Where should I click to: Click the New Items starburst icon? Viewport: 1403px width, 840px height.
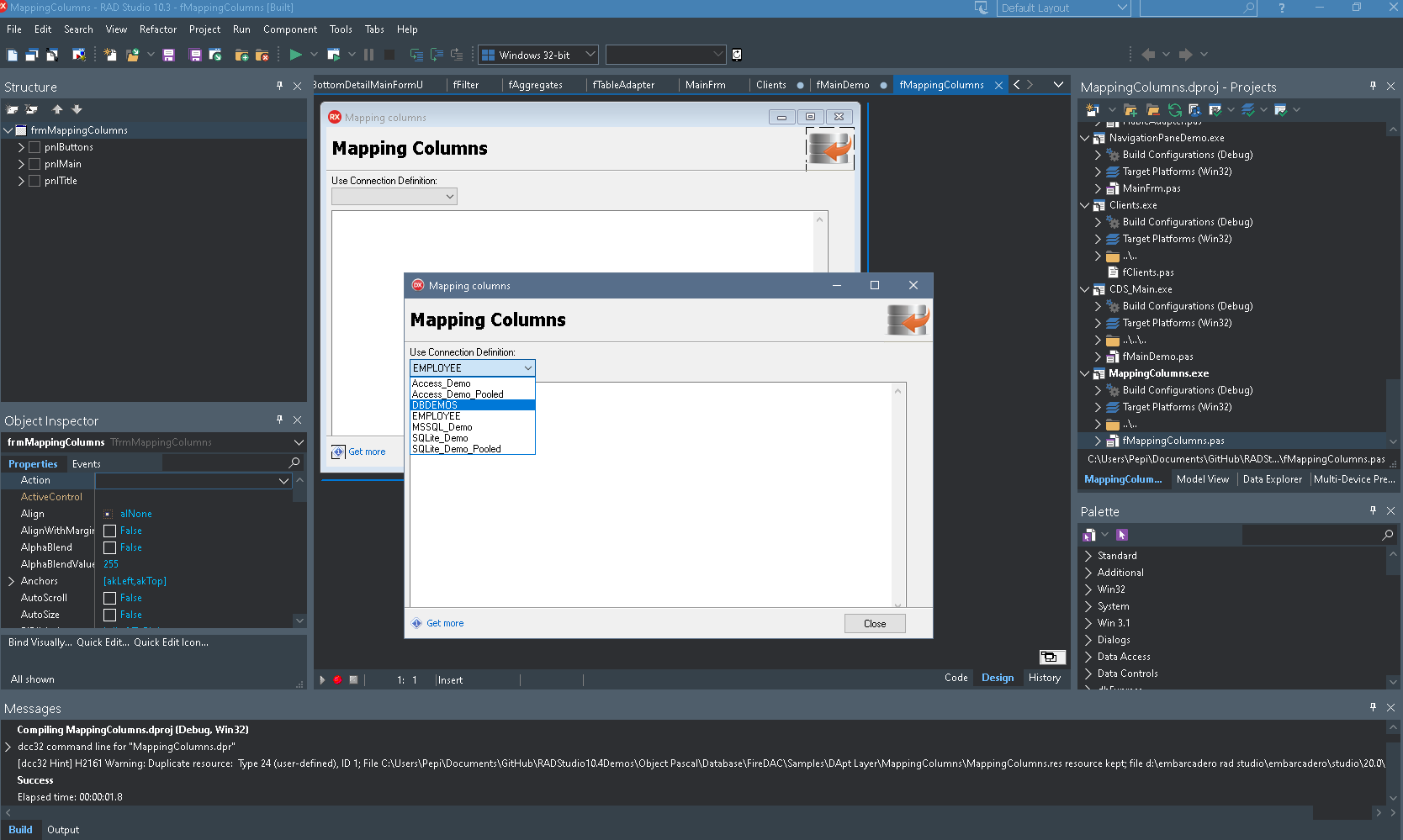tap(110, 55)
